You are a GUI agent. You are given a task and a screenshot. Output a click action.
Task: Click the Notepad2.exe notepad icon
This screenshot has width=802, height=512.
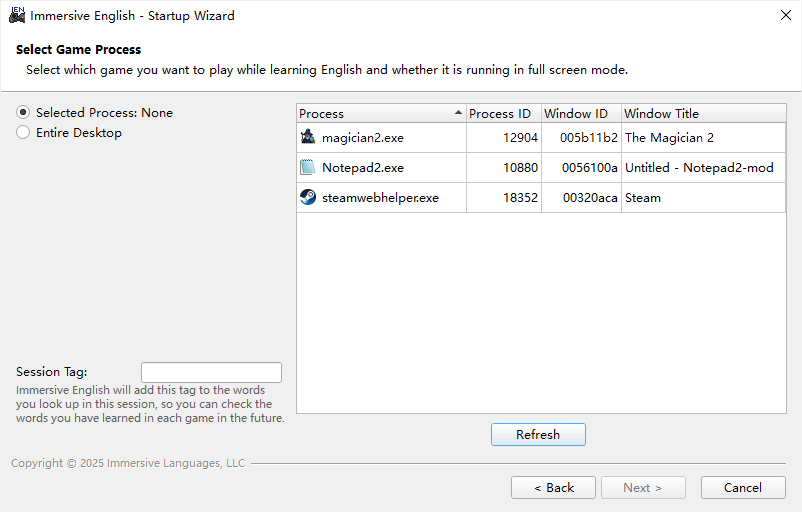coord(308,167)
